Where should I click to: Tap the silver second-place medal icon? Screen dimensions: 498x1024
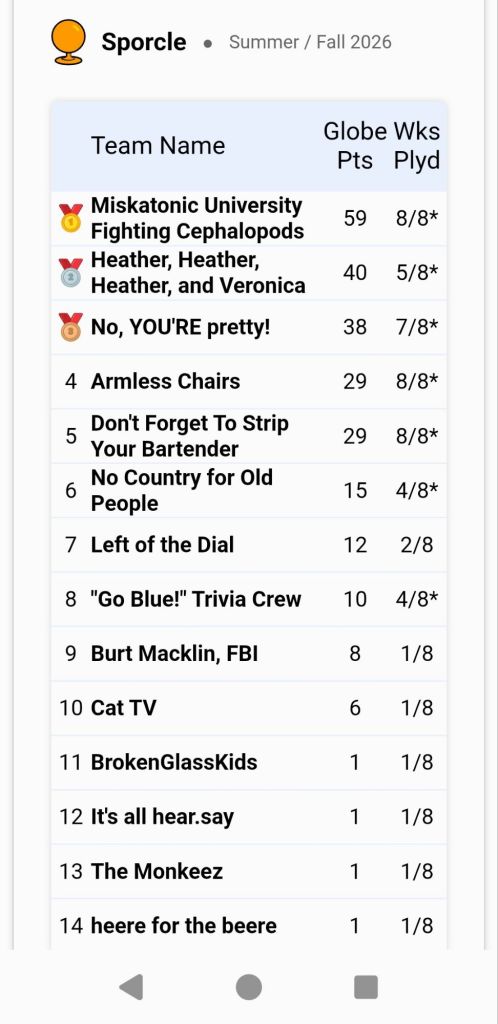70,272
